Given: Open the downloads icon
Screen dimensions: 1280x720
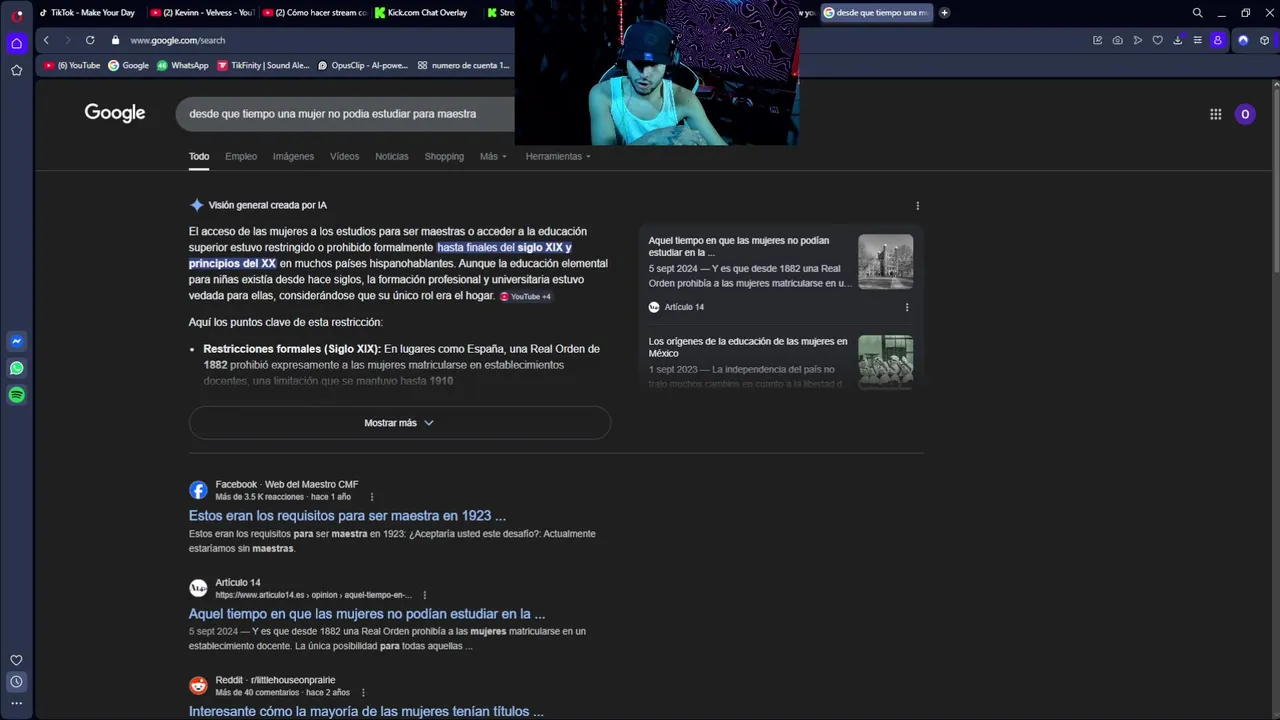Looking at the screenshot, I should point(1177,40).
